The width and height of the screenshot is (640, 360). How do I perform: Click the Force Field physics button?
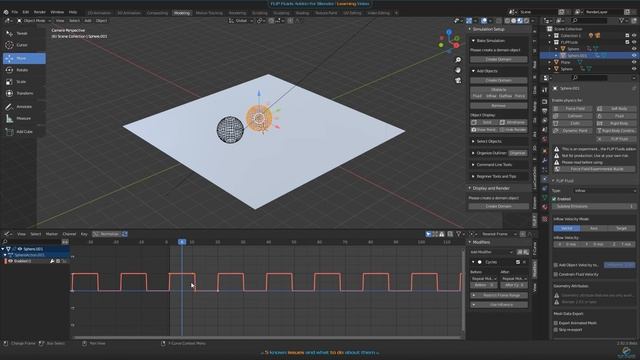coord(572,109)
